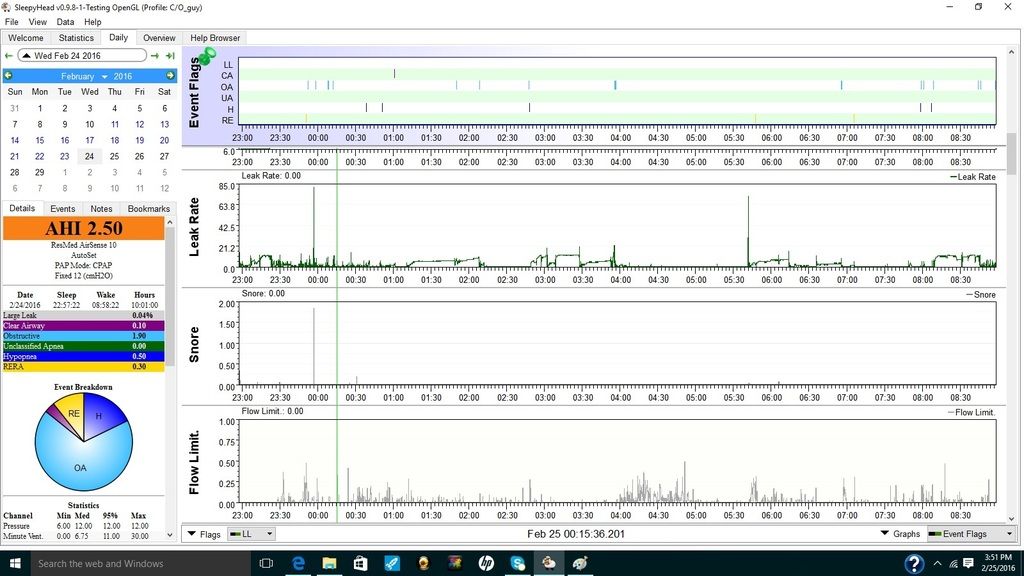The width and height of the screenshot is (1024, 576).
Task: Jump to the most recent day
Action: click(170, 56)
